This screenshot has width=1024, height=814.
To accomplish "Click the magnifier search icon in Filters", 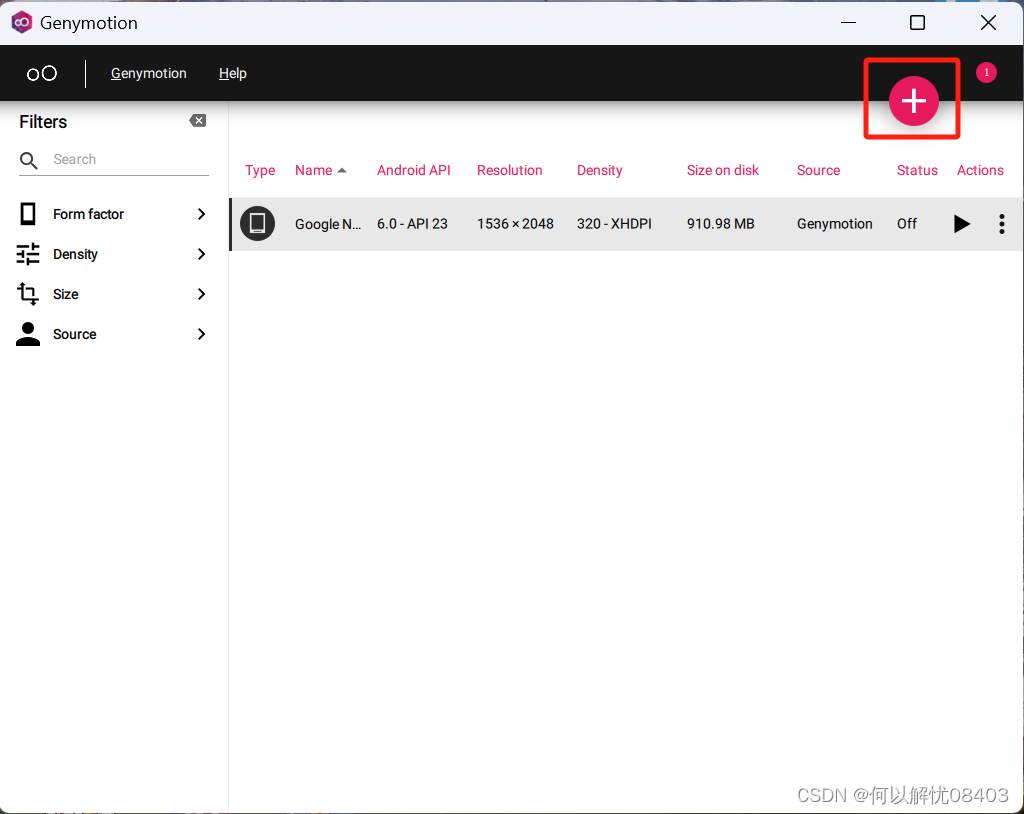I will click(29, 160).
